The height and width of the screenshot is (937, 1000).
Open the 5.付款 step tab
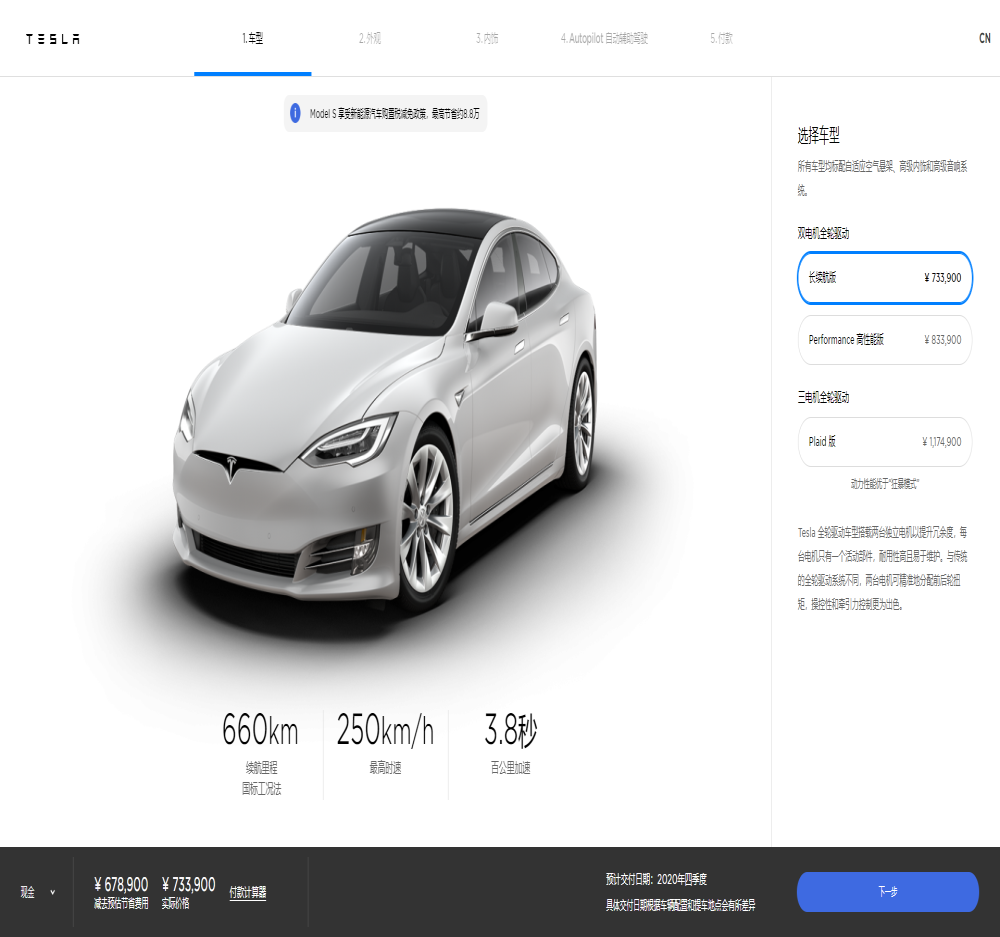[721, 38]
